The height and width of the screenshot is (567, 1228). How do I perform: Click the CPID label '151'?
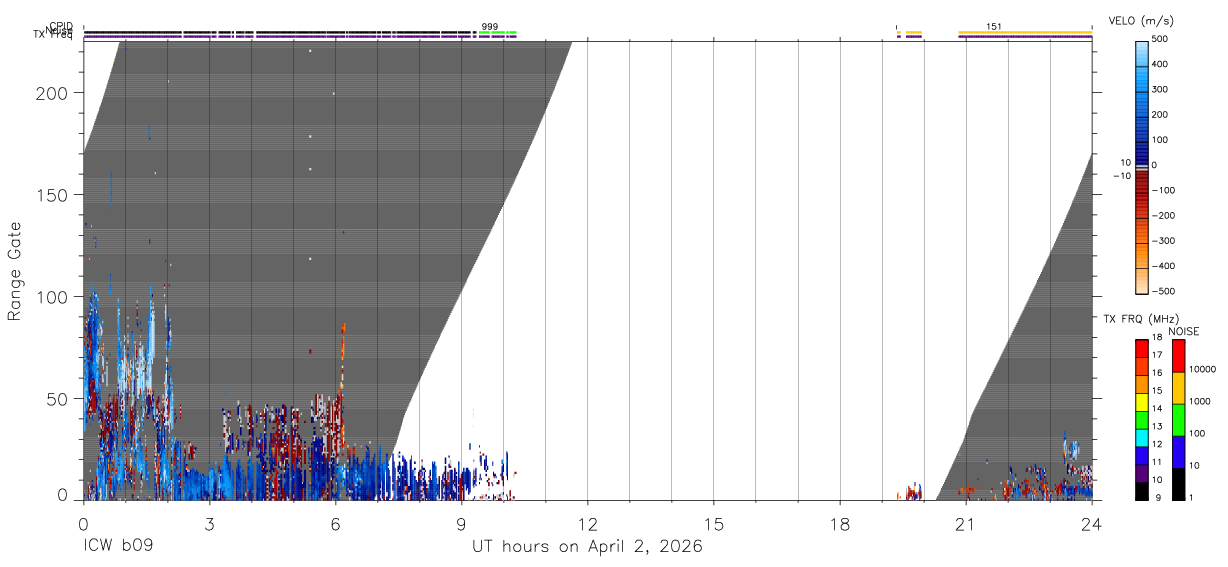pyautogui.click(x=994, y=27)
